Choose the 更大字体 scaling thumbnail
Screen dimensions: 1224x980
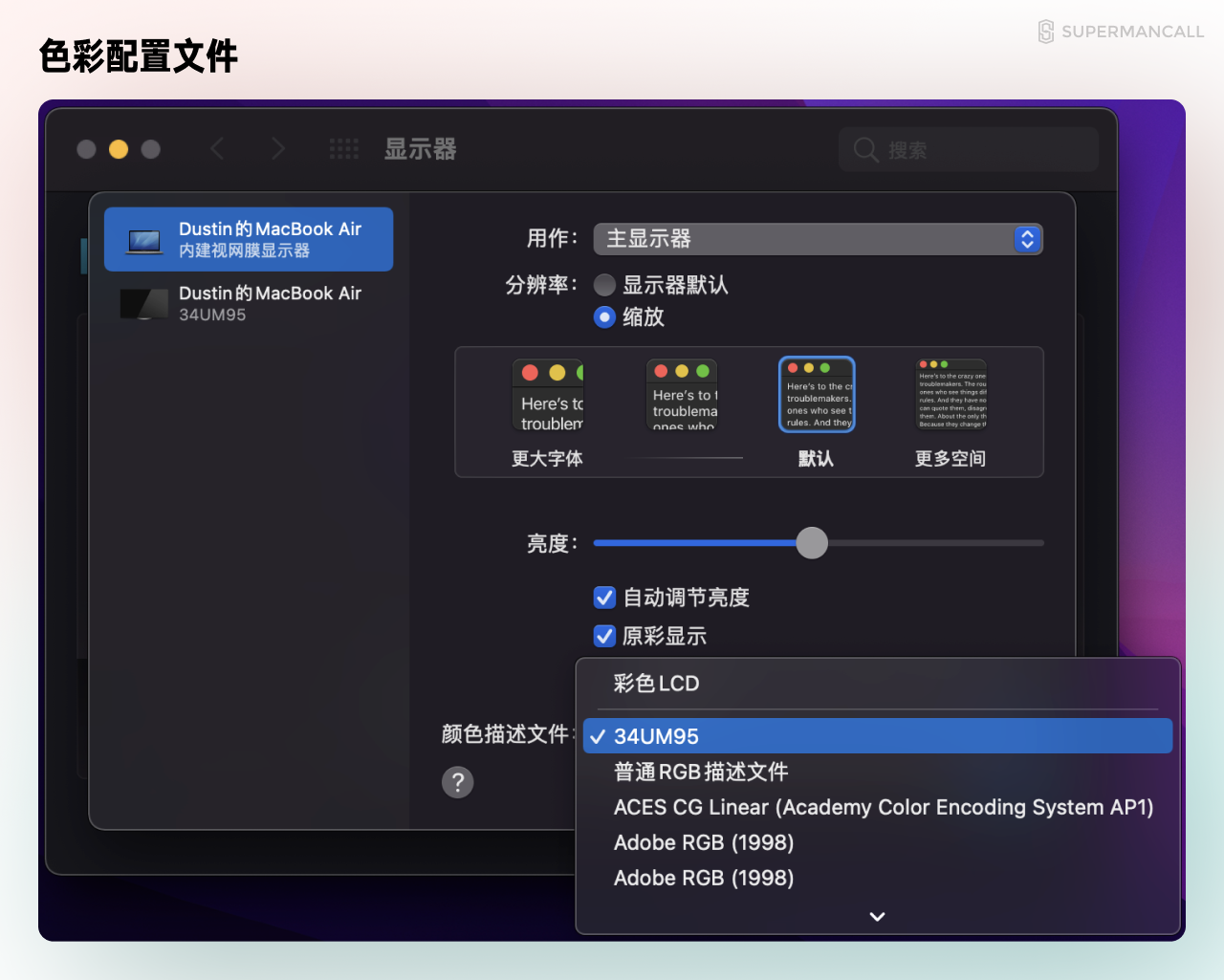pos(548,395)
